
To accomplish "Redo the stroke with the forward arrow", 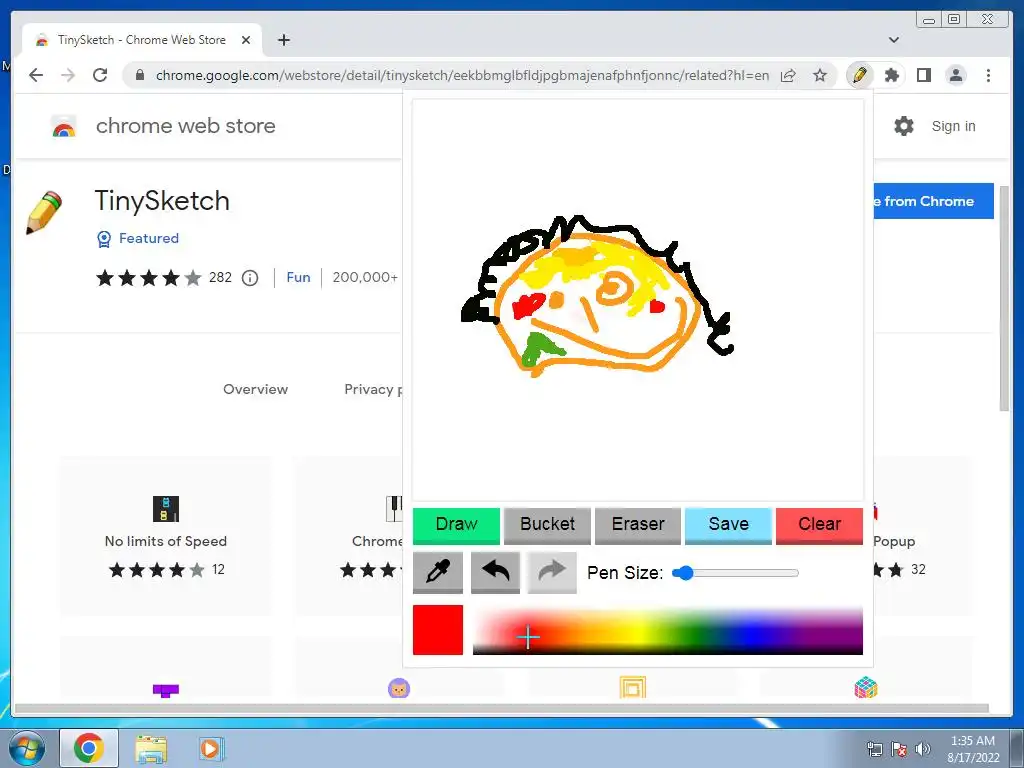I will [552, 572].
